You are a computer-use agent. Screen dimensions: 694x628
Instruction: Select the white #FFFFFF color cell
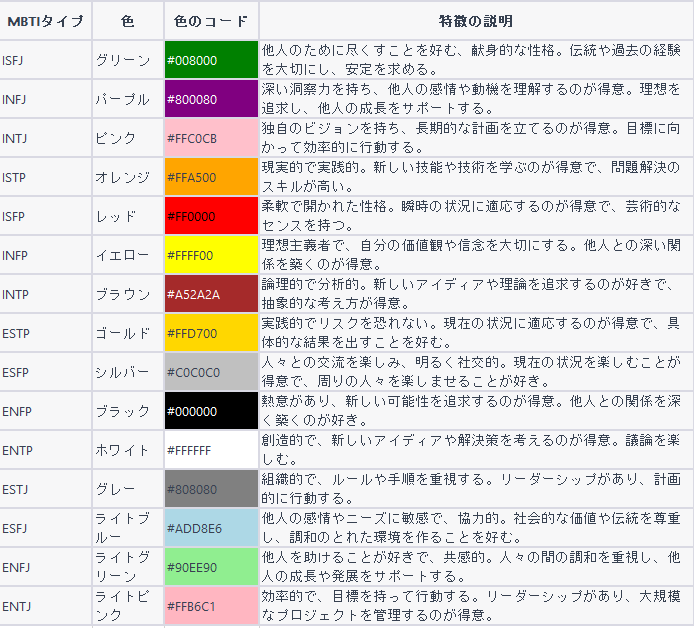pos(211,450)
